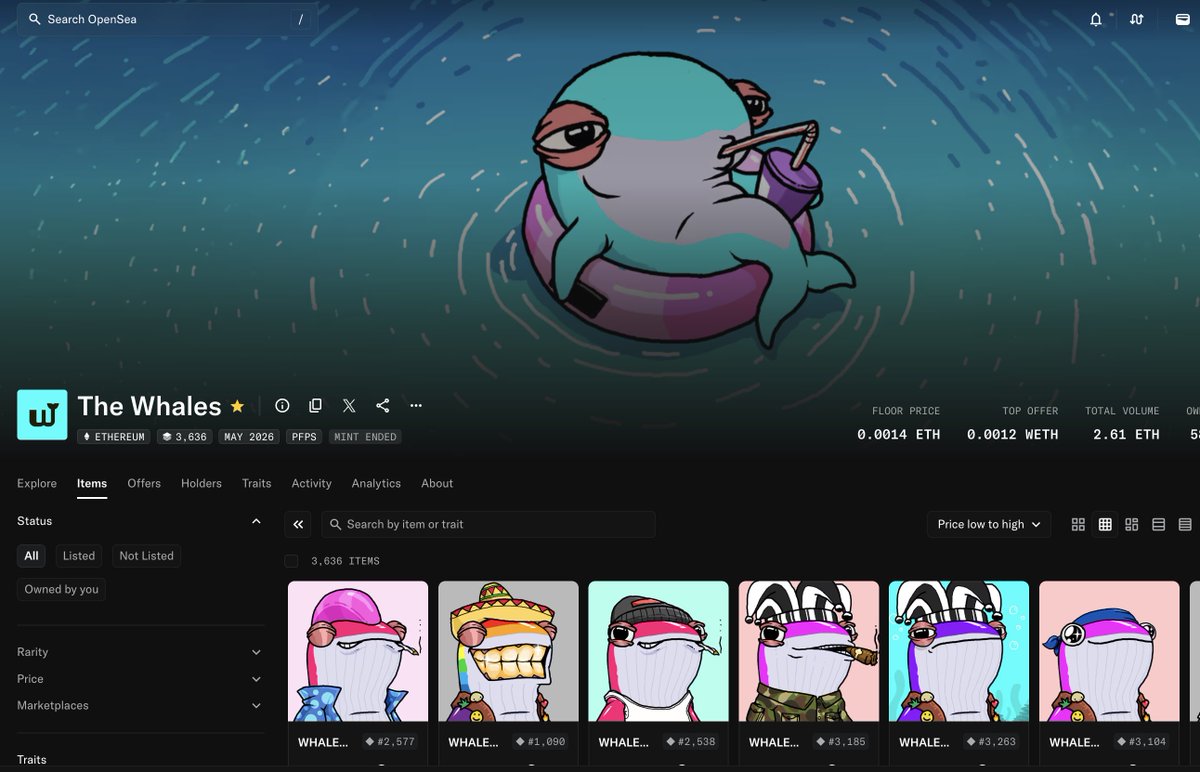Tick the select-all items checkbox
The image size is (1200, 772).
coord(291,561)
